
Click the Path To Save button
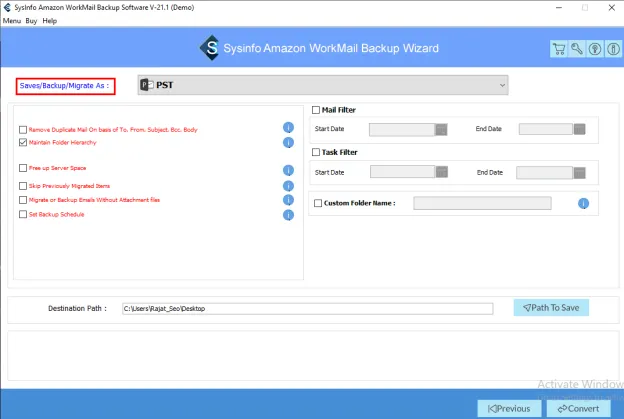[x=551, y=308]
